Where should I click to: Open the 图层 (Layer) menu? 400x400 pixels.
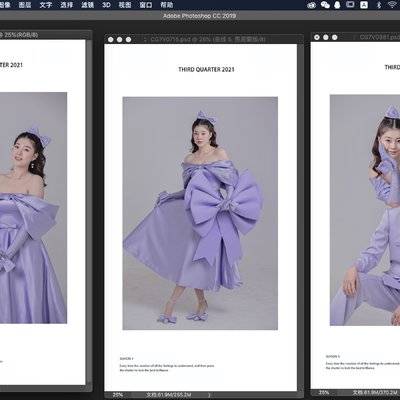point(25,5)
